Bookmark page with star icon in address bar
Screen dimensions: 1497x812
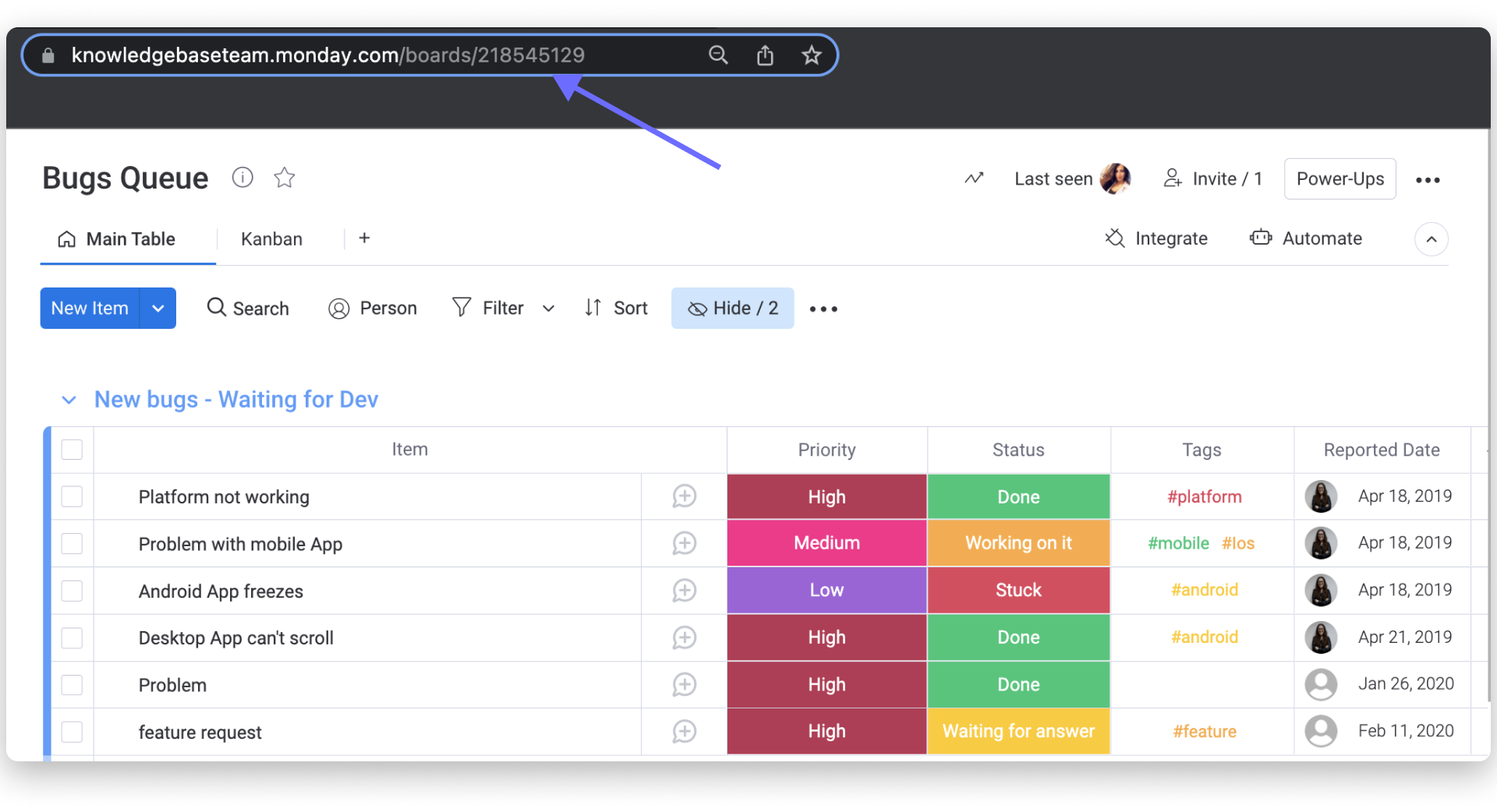(812, 55)
